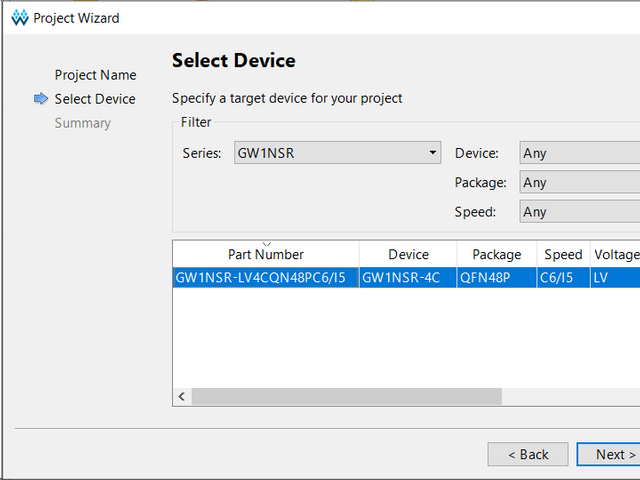Image resolution: width=640 pixels, height=480 pixels.
Task: Click the Gowin logo in the title bar
Action: coord(19,18)
